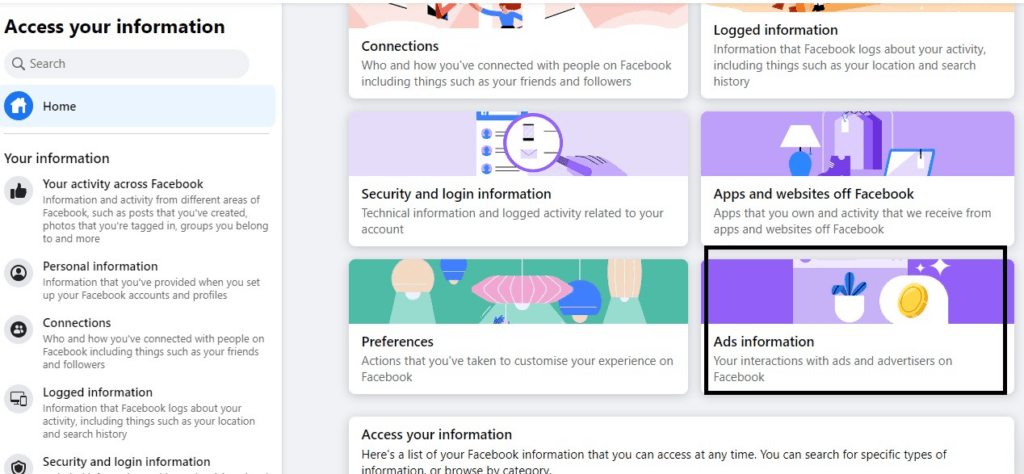Click the Connections people icon in sidebar
This screenshot has width=1024, height=474.
pos(18,330)
